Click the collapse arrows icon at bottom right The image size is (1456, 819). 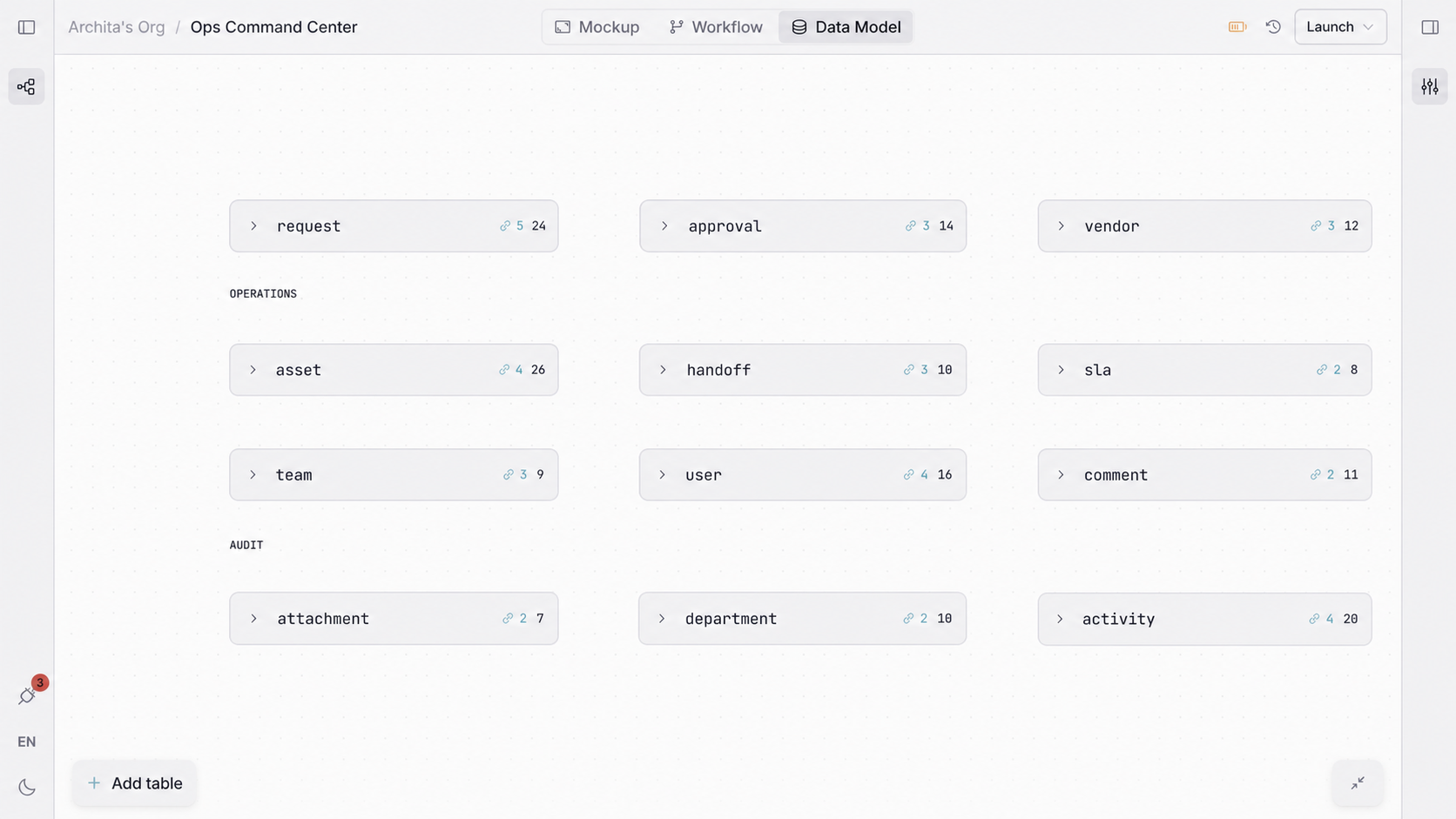click(1358, 783)
